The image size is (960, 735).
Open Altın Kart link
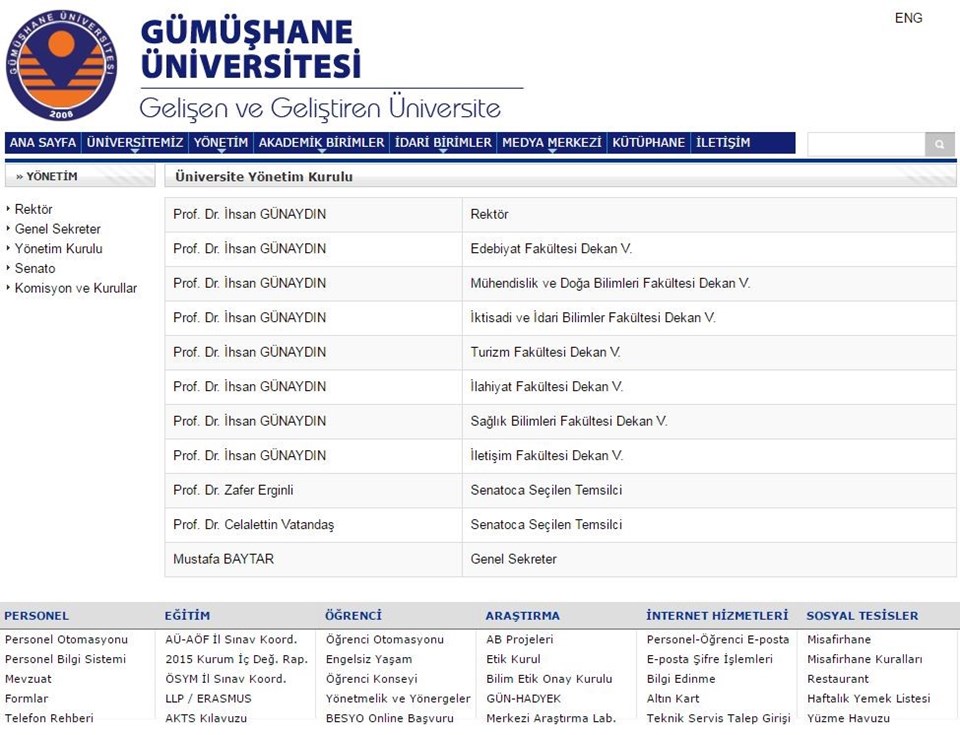673,698
